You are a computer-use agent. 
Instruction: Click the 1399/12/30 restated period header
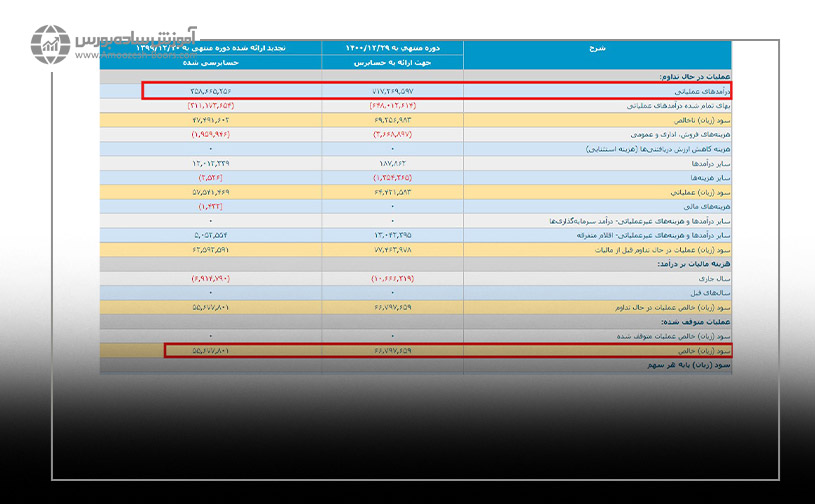pyautogui.click(x=211, y=47)
